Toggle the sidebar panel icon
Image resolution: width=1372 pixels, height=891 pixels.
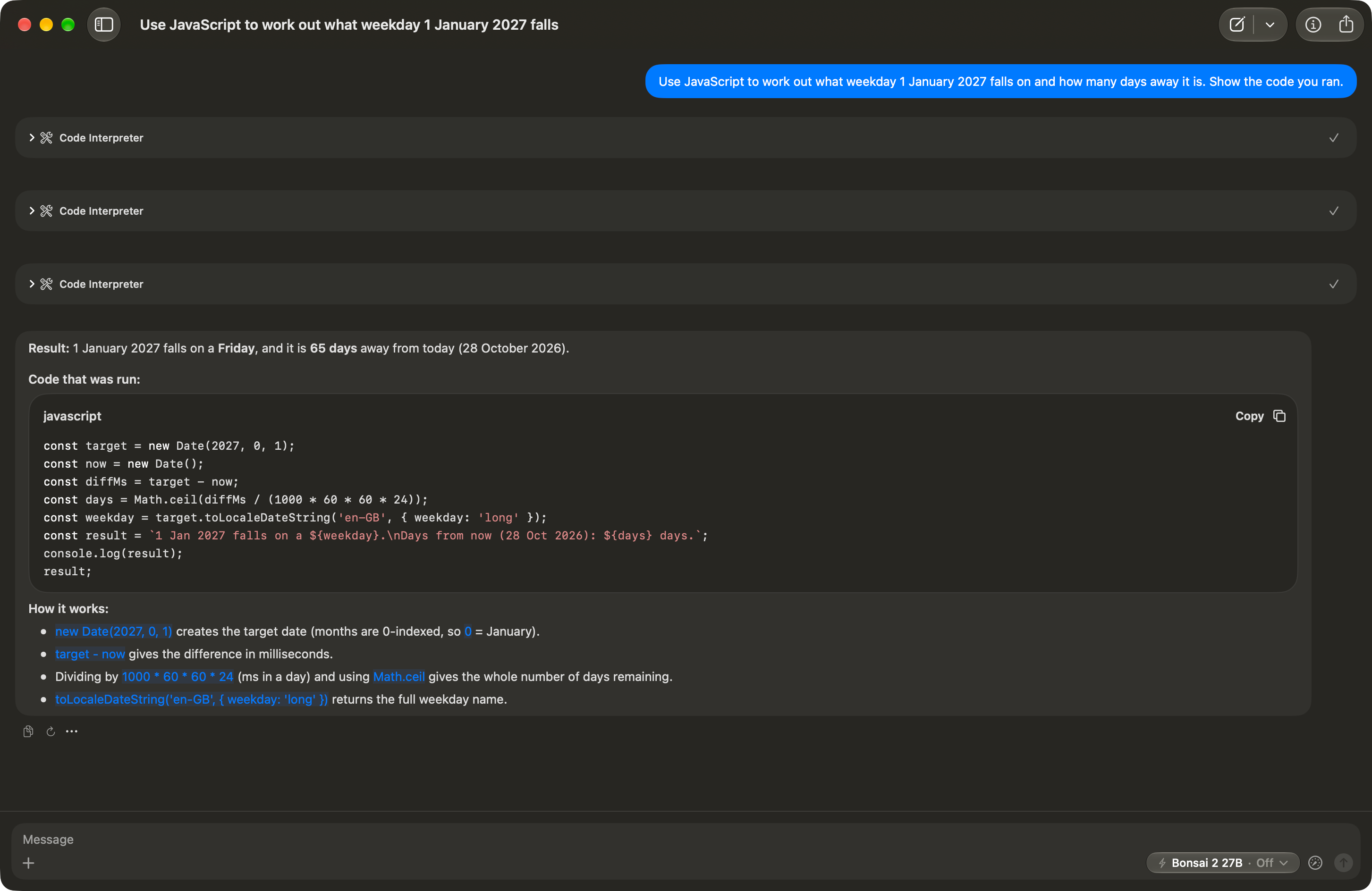104,24
